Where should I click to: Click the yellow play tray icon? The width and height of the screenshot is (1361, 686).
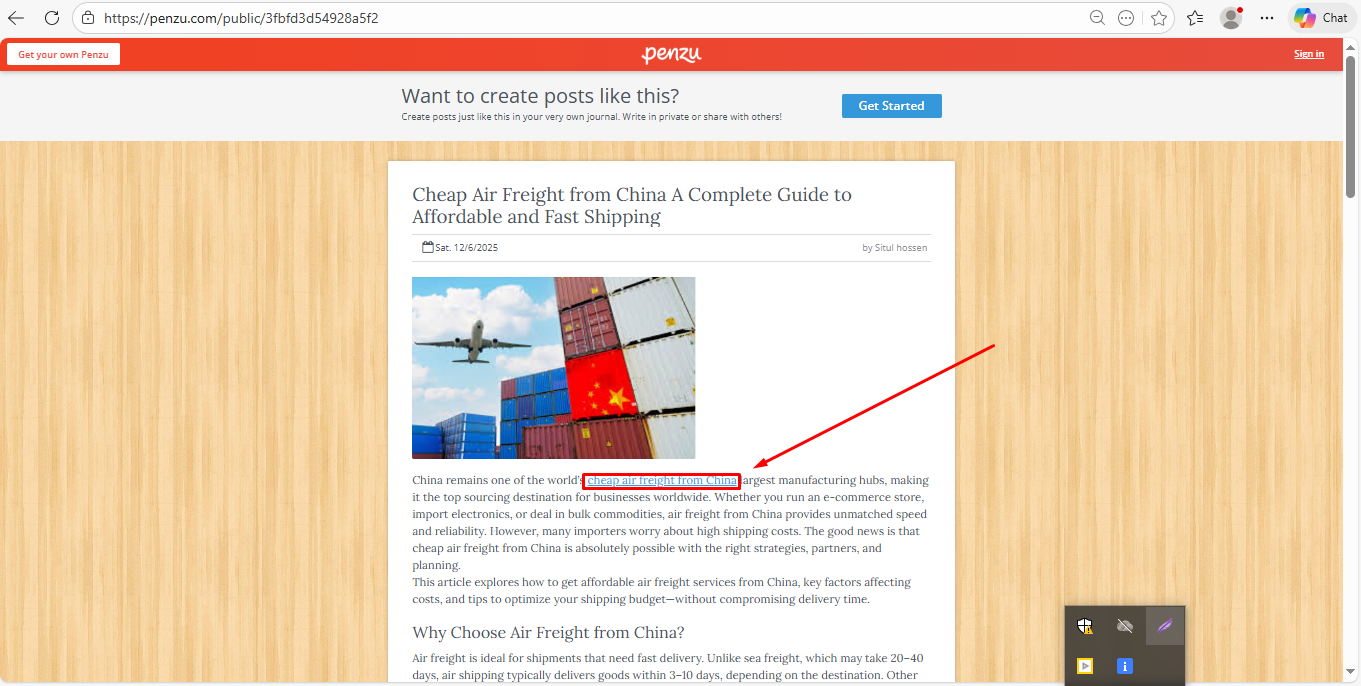pos(1085,665)
